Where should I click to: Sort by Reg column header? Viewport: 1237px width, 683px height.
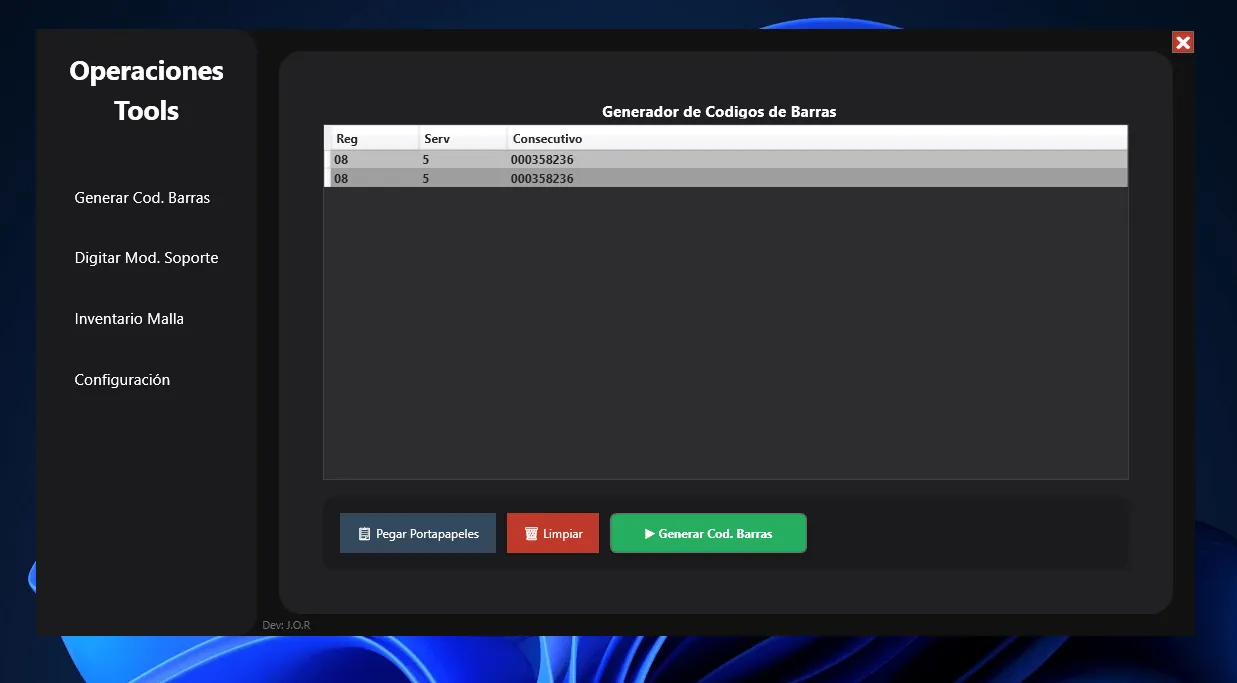(374, 138)
